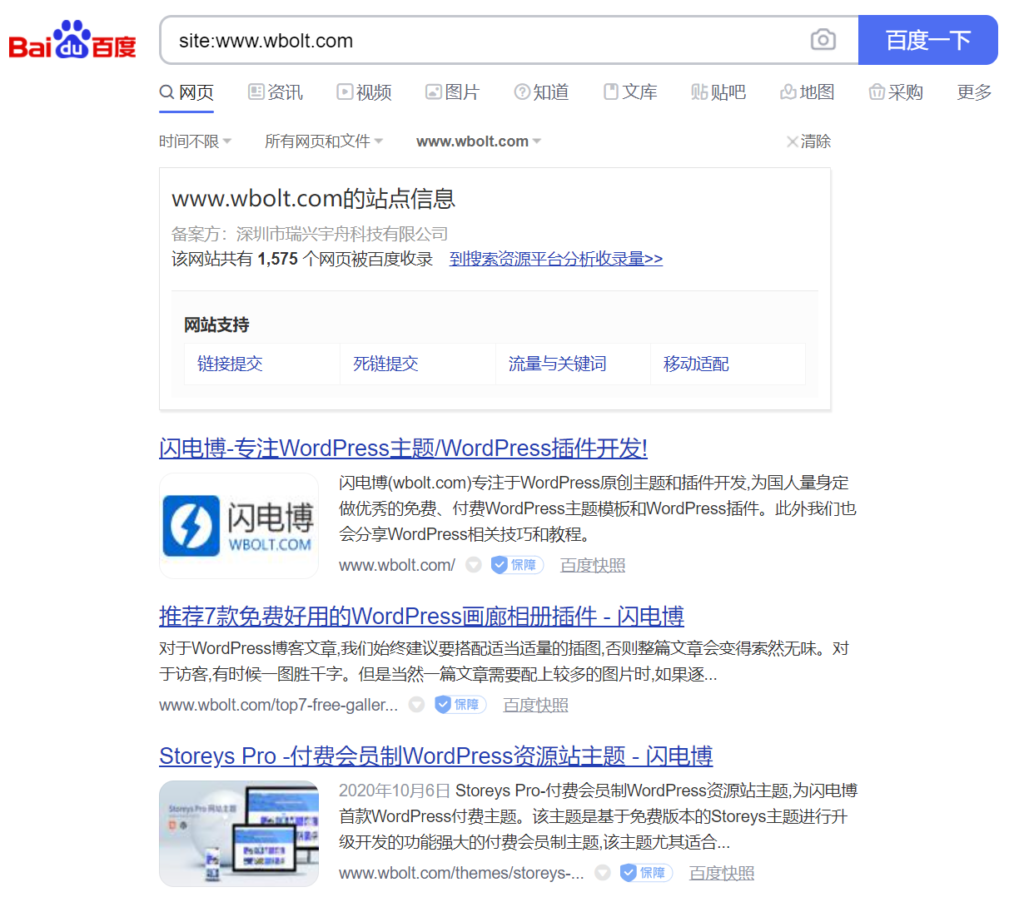1024x907 pixels.
Task: Open the 更多 menu
Action: [974, 92]
